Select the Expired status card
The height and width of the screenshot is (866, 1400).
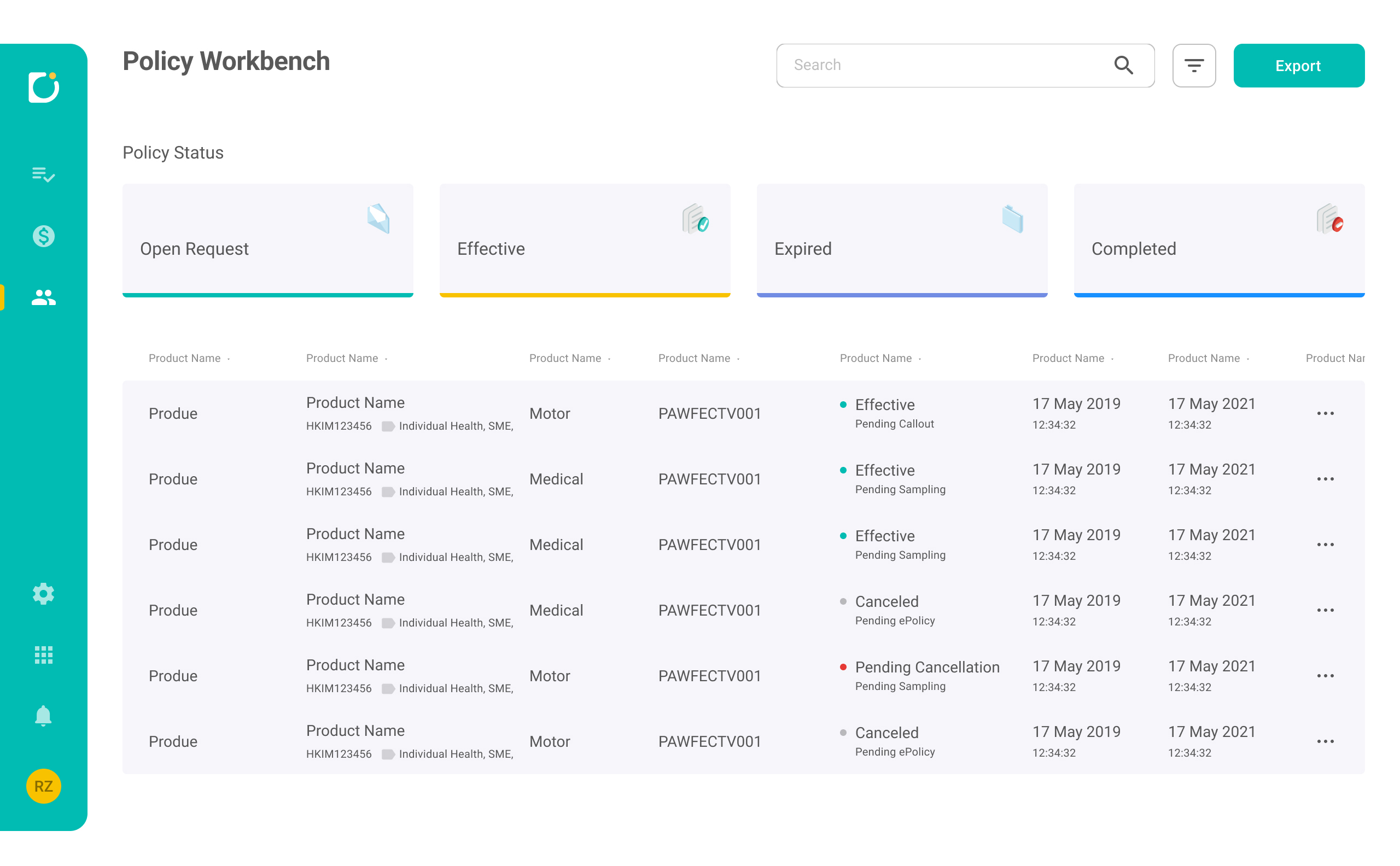pyautogui.click(x=902, y=241)
